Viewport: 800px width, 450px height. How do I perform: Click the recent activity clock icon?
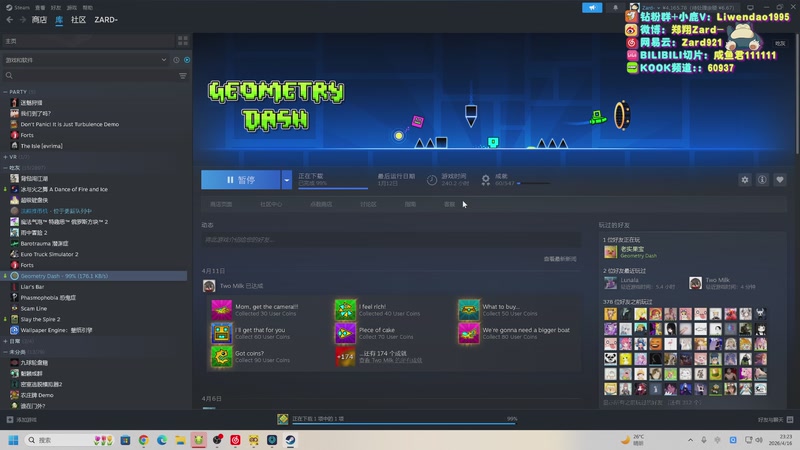tap(176, 60)
